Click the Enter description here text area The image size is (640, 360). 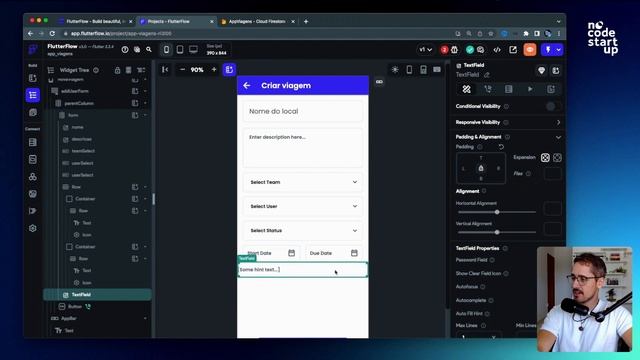(x=303, y=148)
